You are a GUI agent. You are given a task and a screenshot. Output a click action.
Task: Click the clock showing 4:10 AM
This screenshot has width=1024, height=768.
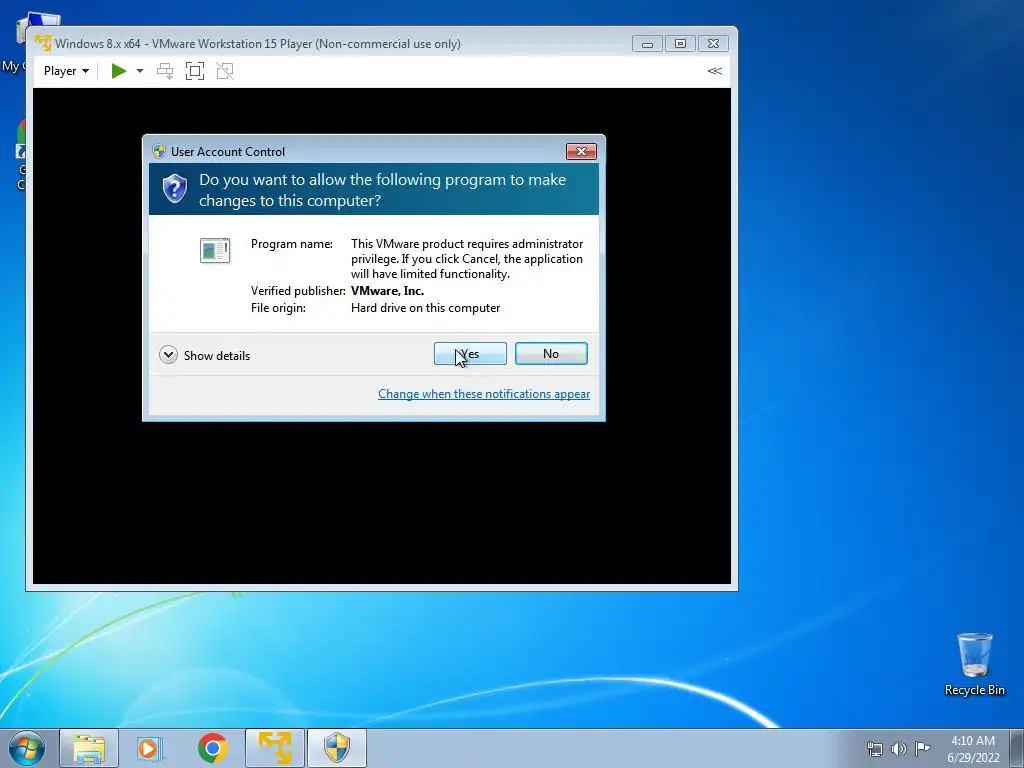coord(973,749)
